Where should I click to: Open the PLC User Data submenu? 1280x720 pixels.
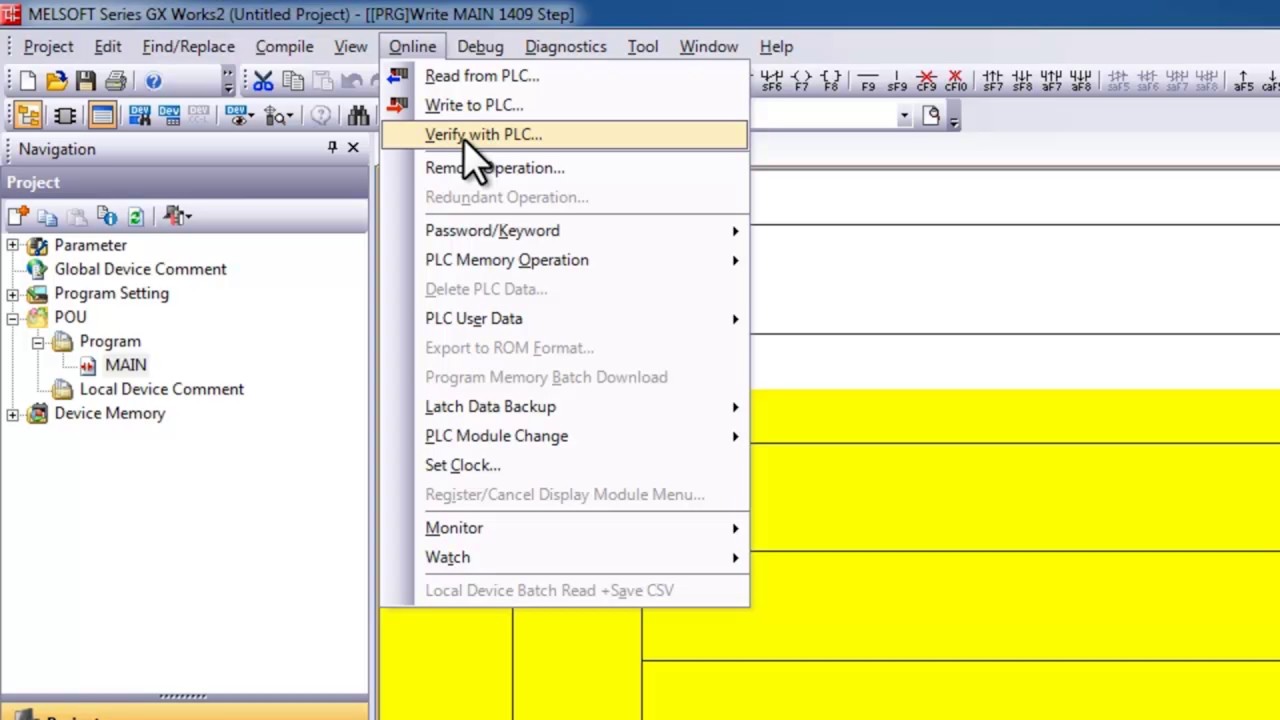tap(564, 318)
